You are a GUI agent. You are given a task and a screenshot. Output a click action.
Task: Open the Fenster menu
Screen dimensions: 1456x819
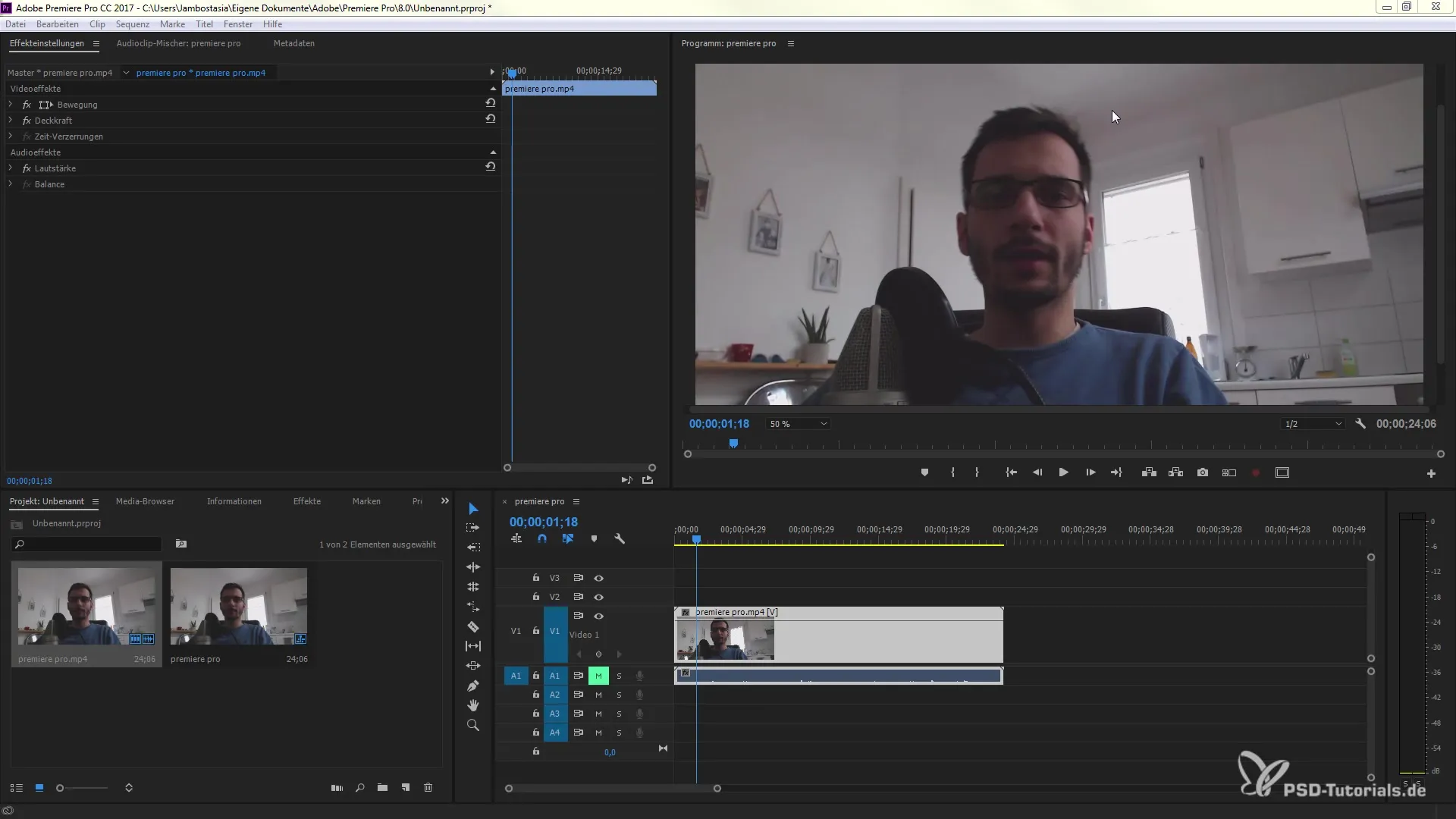pyautogui.click(x=238, y=24)
